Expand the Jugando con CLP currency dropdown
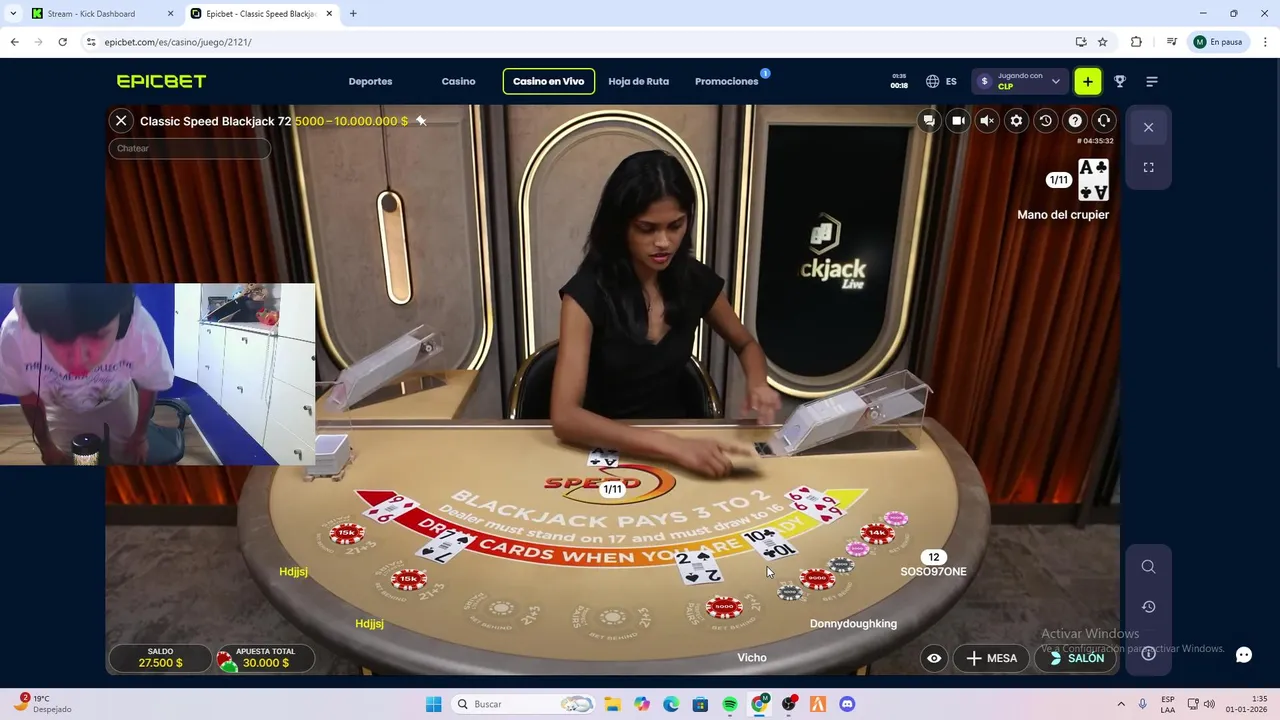The image size is (1280, 720). point(1019,81)
